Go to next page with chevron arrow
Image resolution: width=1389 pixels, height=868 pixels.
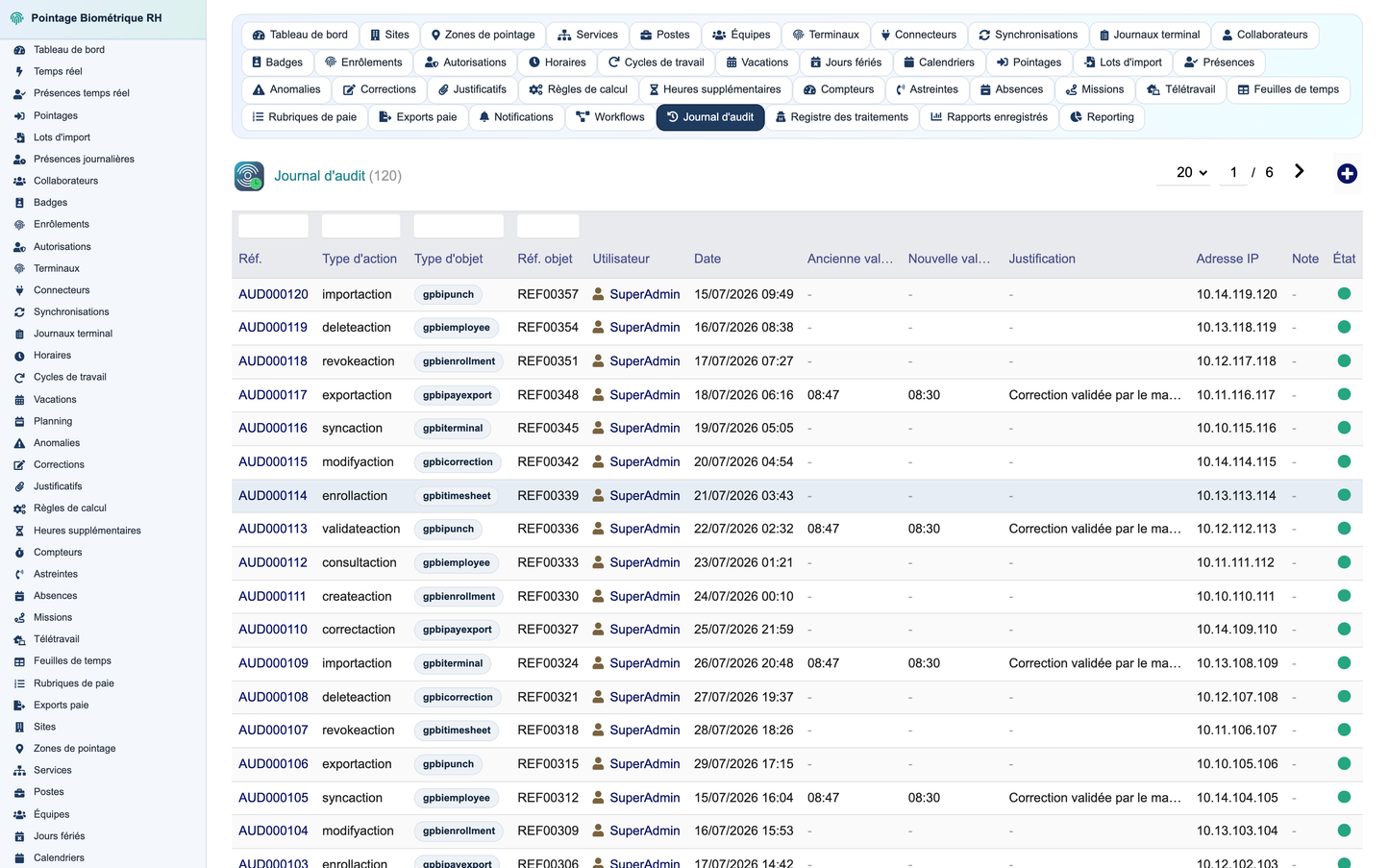[1299, 171]
